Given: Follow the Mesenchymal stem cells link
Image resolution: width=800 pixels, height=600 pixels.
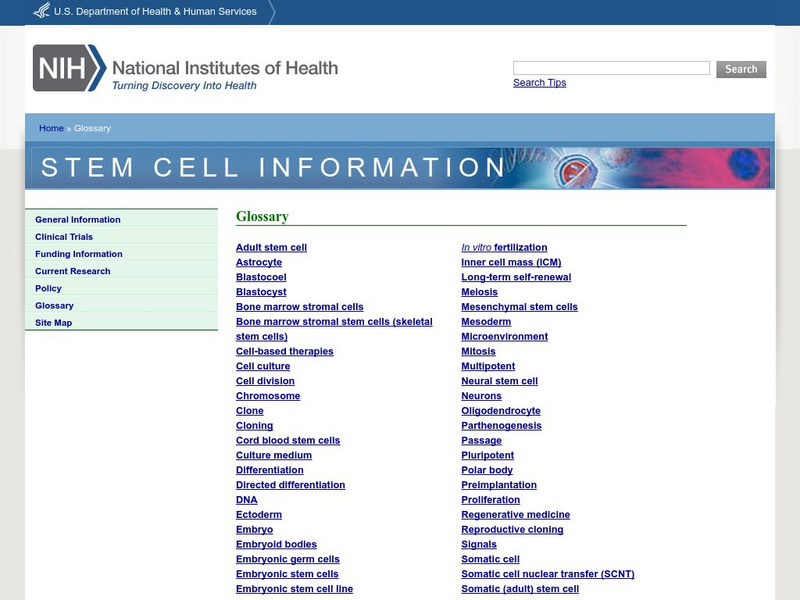Looking at the screenshot, I should 519,307.
